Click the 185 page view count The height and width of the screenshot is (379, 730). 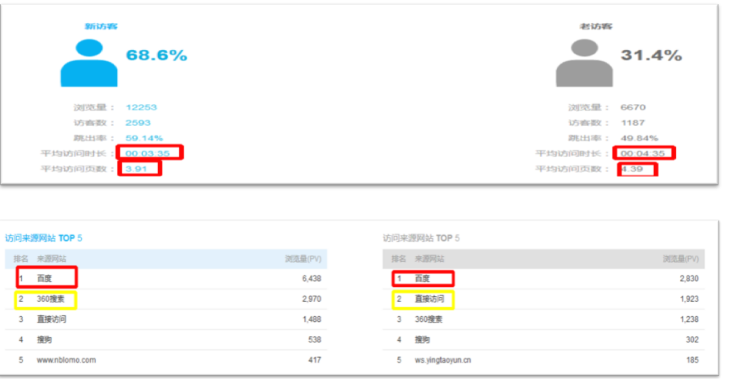[x=692, y=360]
